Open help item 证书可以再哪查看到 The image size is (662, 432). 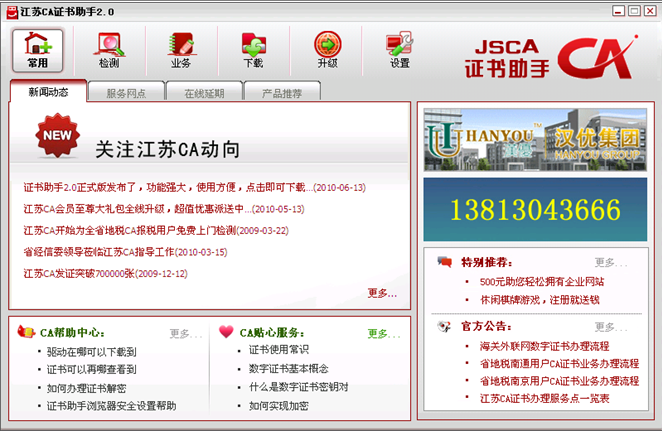click(x=92, y=370)
